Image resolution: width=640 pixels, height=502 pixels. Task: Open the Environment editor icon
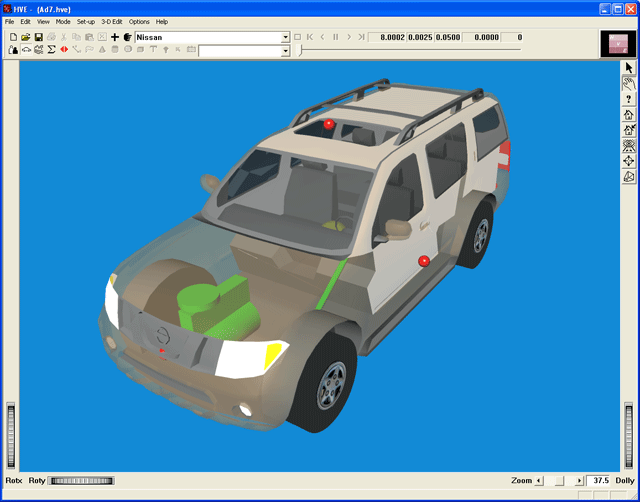pyautogui.click(x=39, y=50)
